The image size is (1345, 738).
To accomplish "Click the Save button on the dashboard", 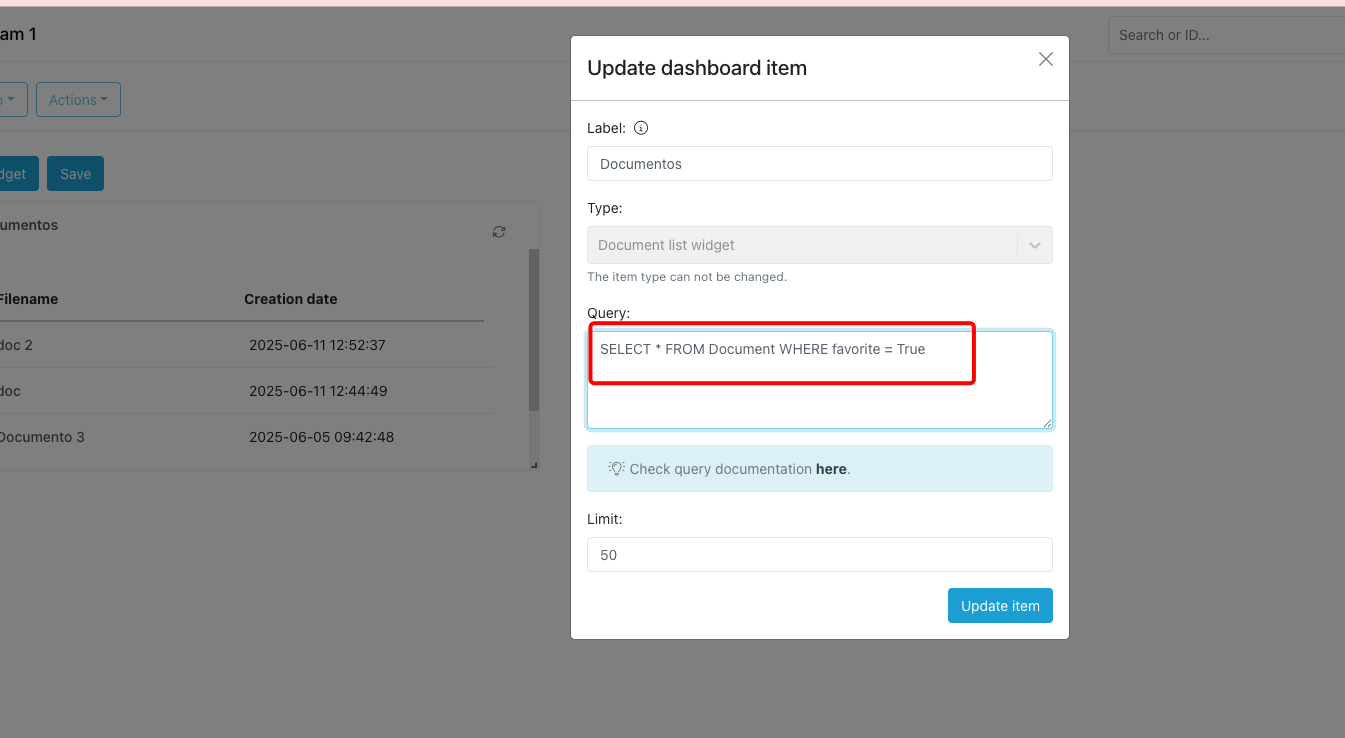I will [x=75, y=174].
